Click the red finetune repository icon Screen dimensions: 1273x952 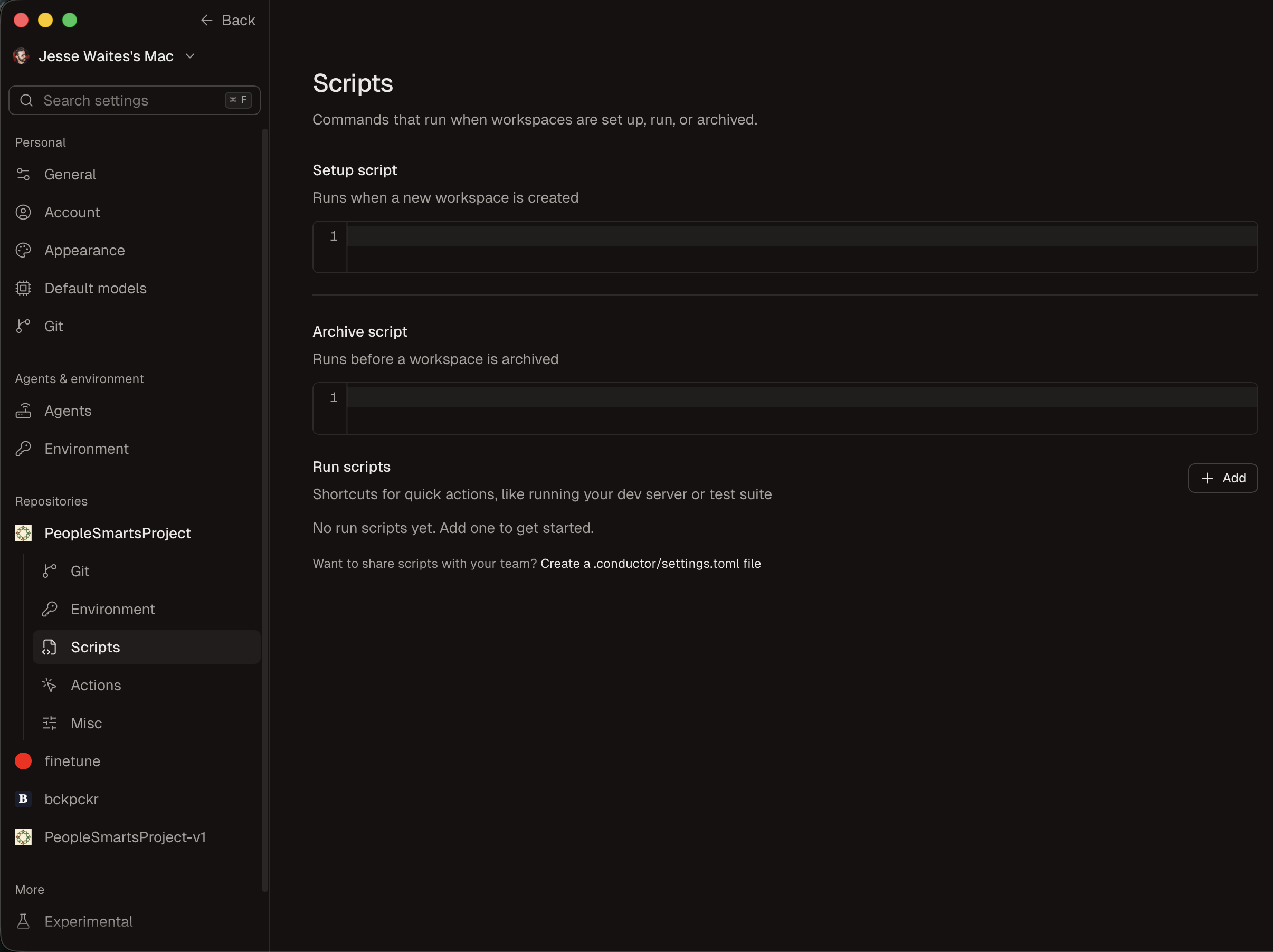(x=23, y=761)
